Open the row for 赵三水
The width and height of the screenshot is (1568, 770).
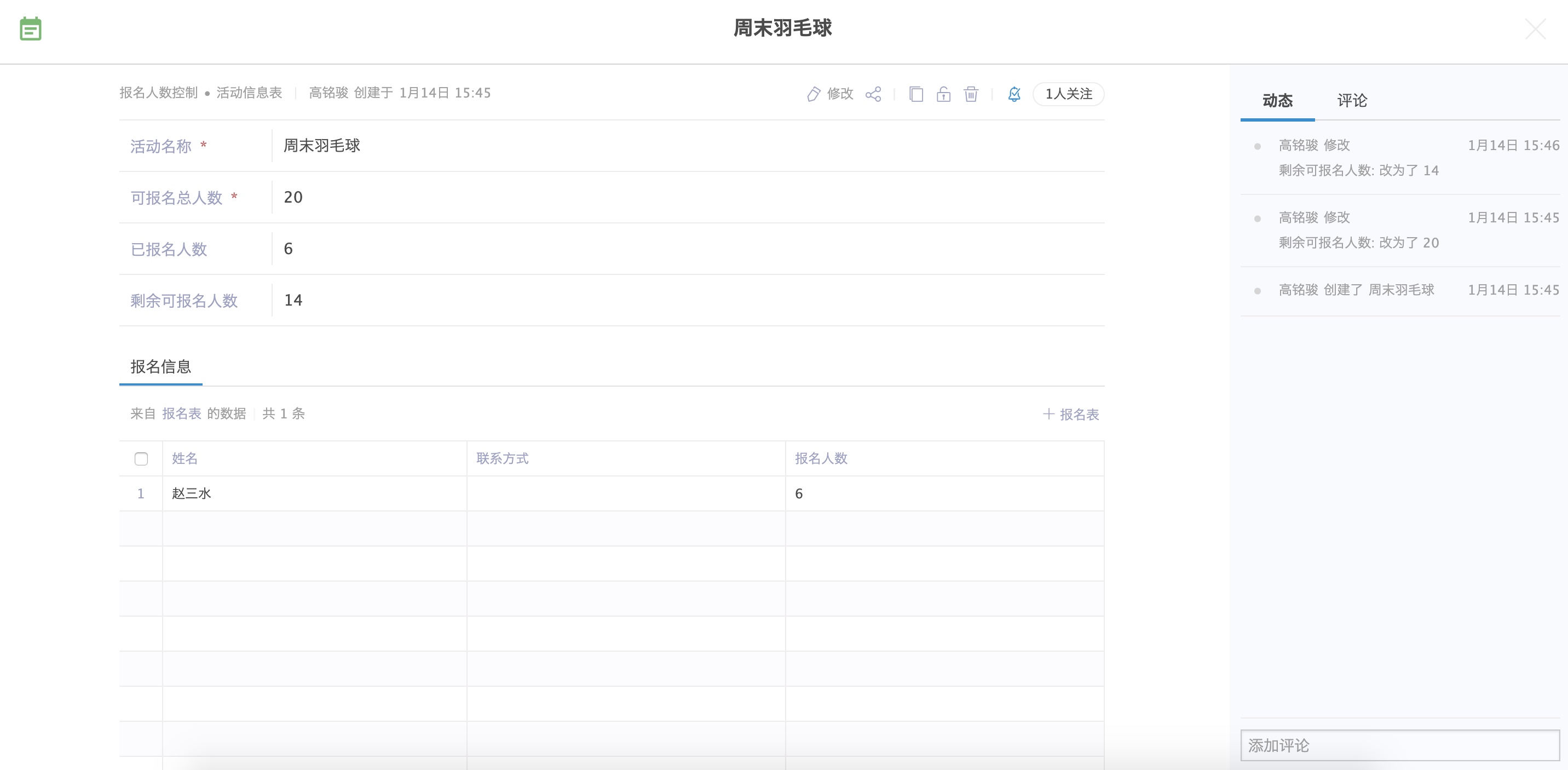coord(191,493)
